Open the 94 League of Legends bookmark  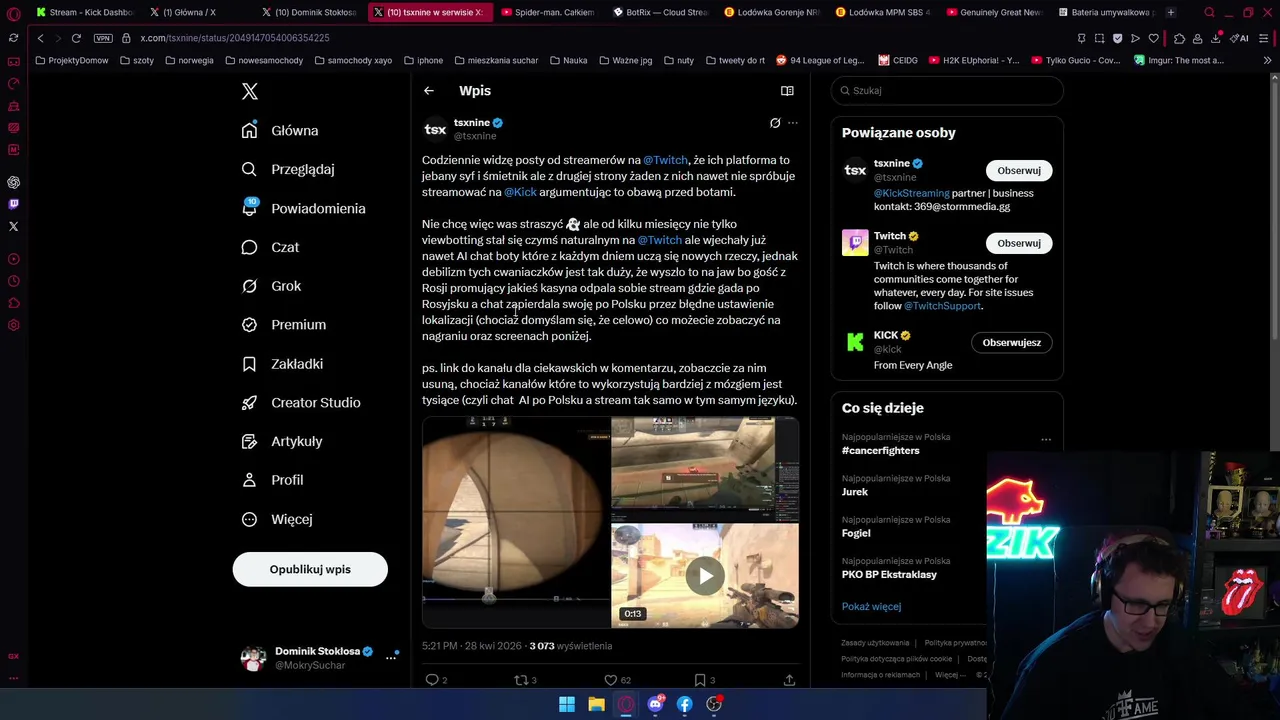coord(820,60)
